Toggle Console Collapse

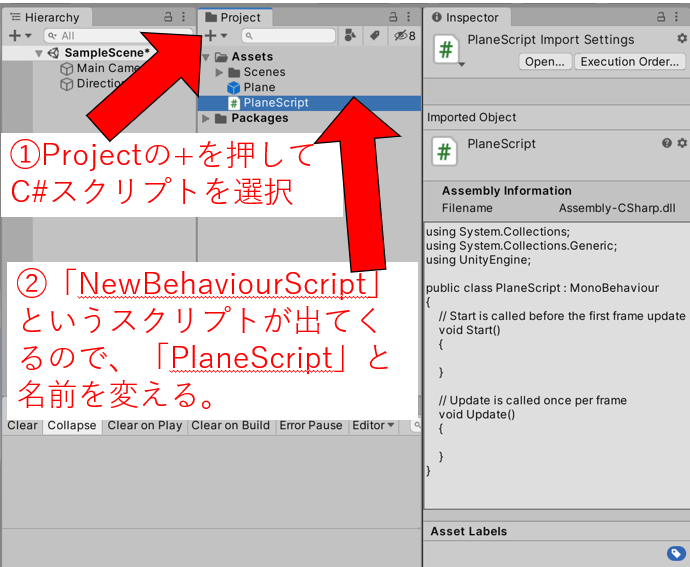(x=72, y=425)
